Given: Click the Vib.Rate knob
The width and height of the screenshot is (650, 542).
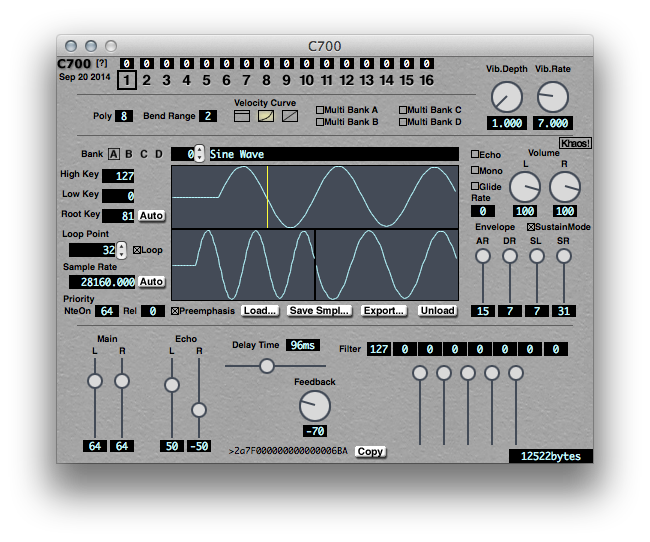Looking at the screenshot, I should (552, 97).
